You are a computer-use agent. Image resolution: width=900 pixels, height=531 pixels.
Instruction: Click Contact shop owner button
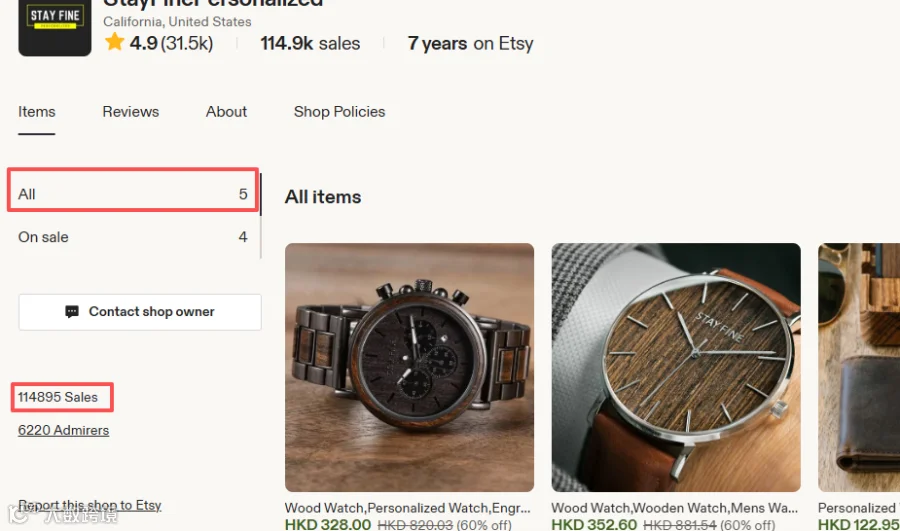[140, 312]
